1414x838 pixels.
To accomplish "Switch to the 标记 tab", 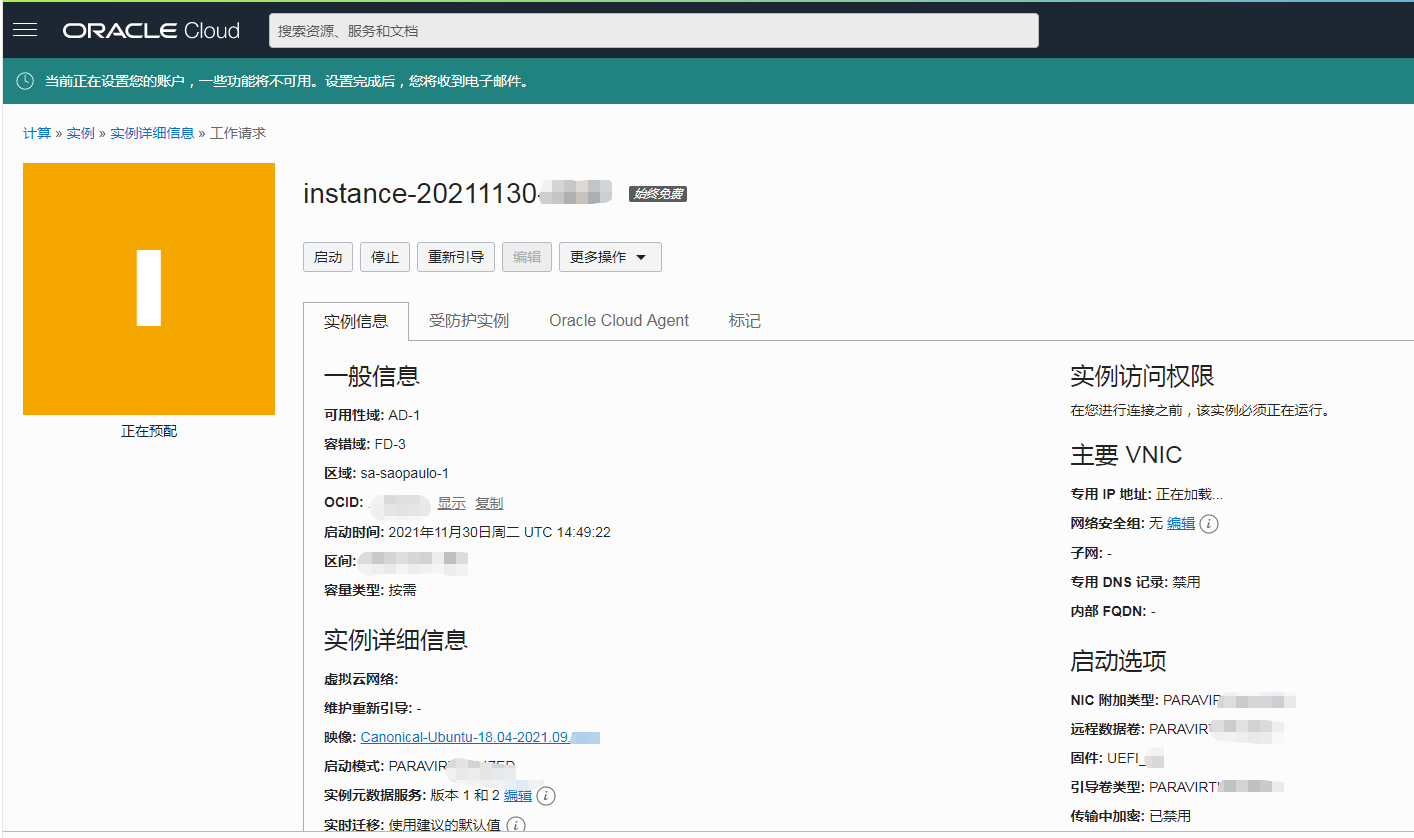I will pyautogui.click(x=745, y=321).
